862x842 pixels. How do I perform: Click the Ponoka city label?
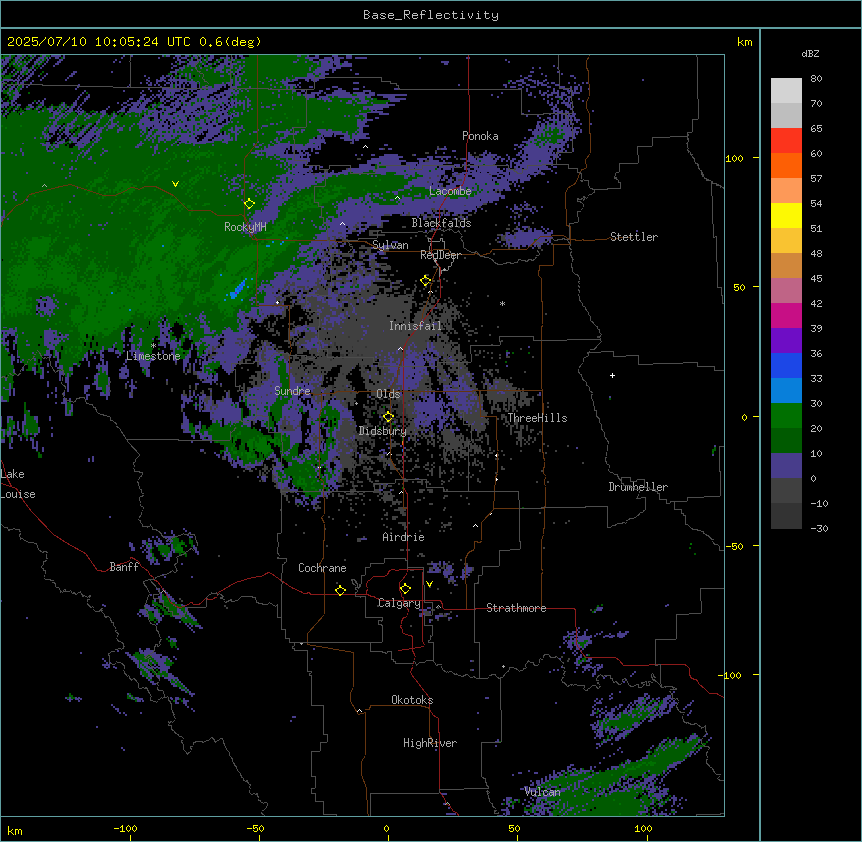point(480,136)
